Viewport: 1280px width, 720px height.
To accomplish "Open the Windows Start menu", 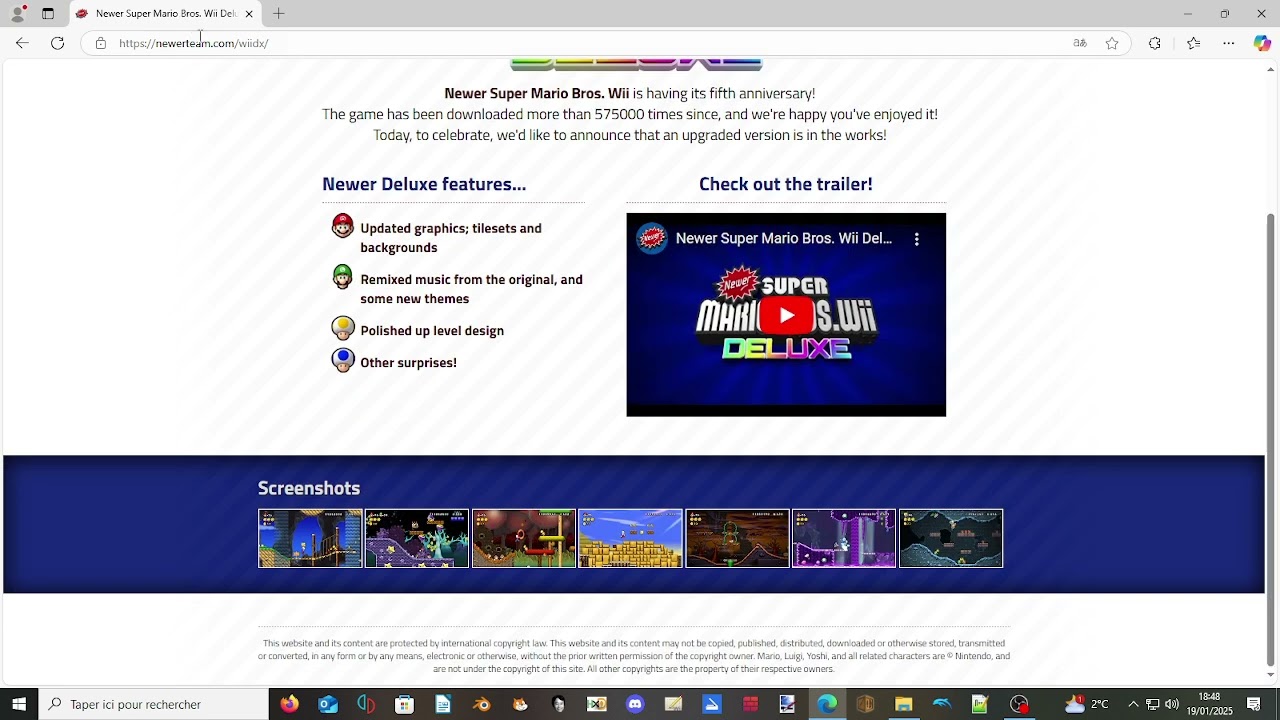I will pyautogui.click(x=19, y=704).
